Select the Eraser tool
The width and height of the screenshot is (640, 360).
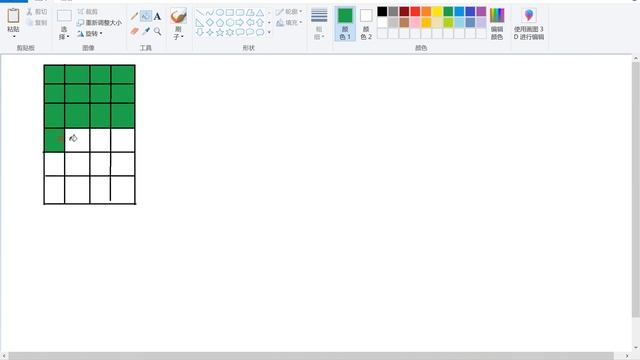(134, 31)
